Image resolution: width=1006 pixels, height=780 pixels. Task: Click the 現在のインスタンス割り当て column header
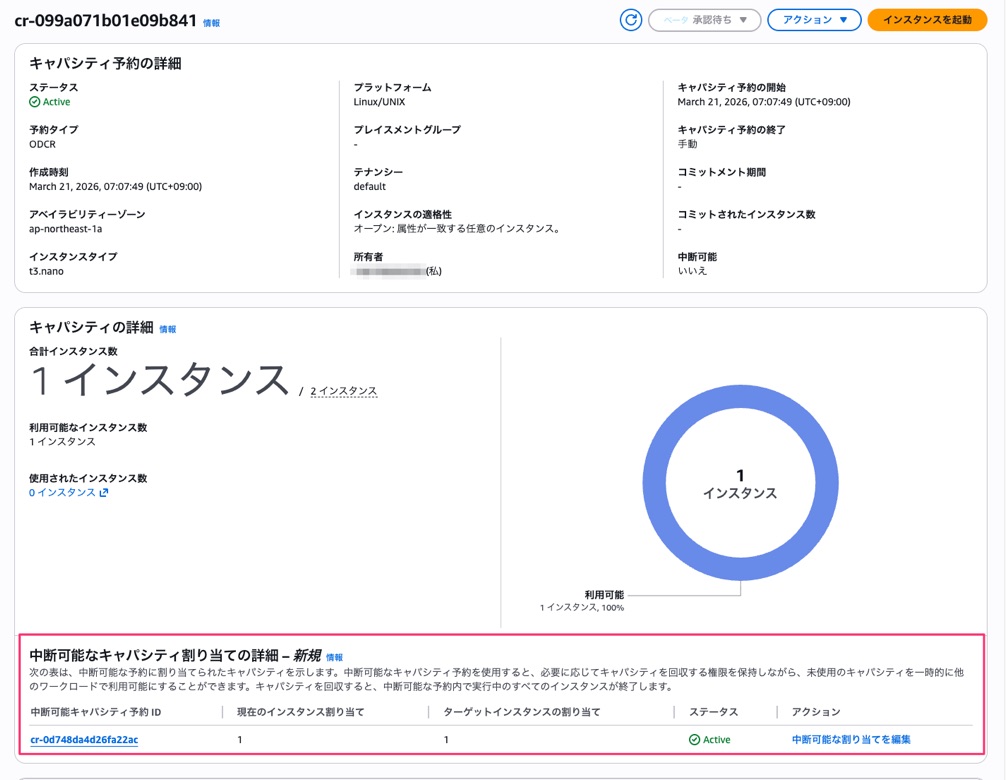pos(300,712)
